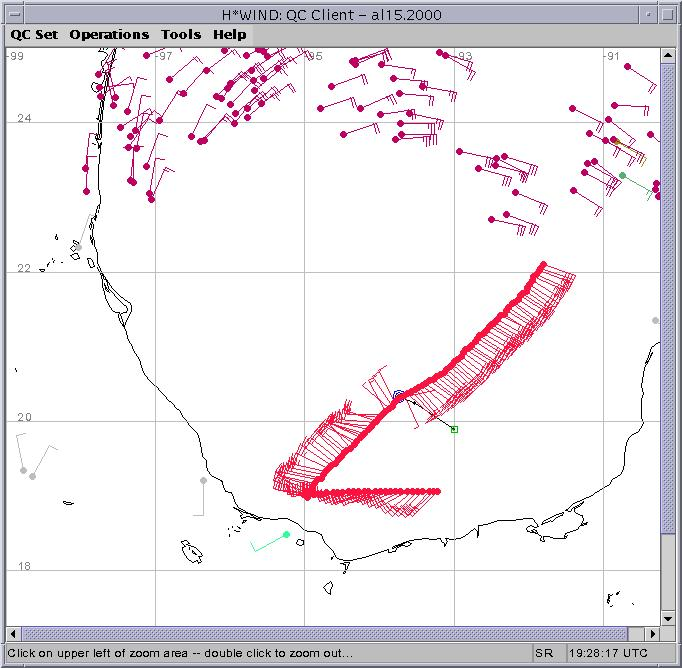This screenshot has height=668, width=682.
Task: Open the window menu button in title bar
Action: 12,12
